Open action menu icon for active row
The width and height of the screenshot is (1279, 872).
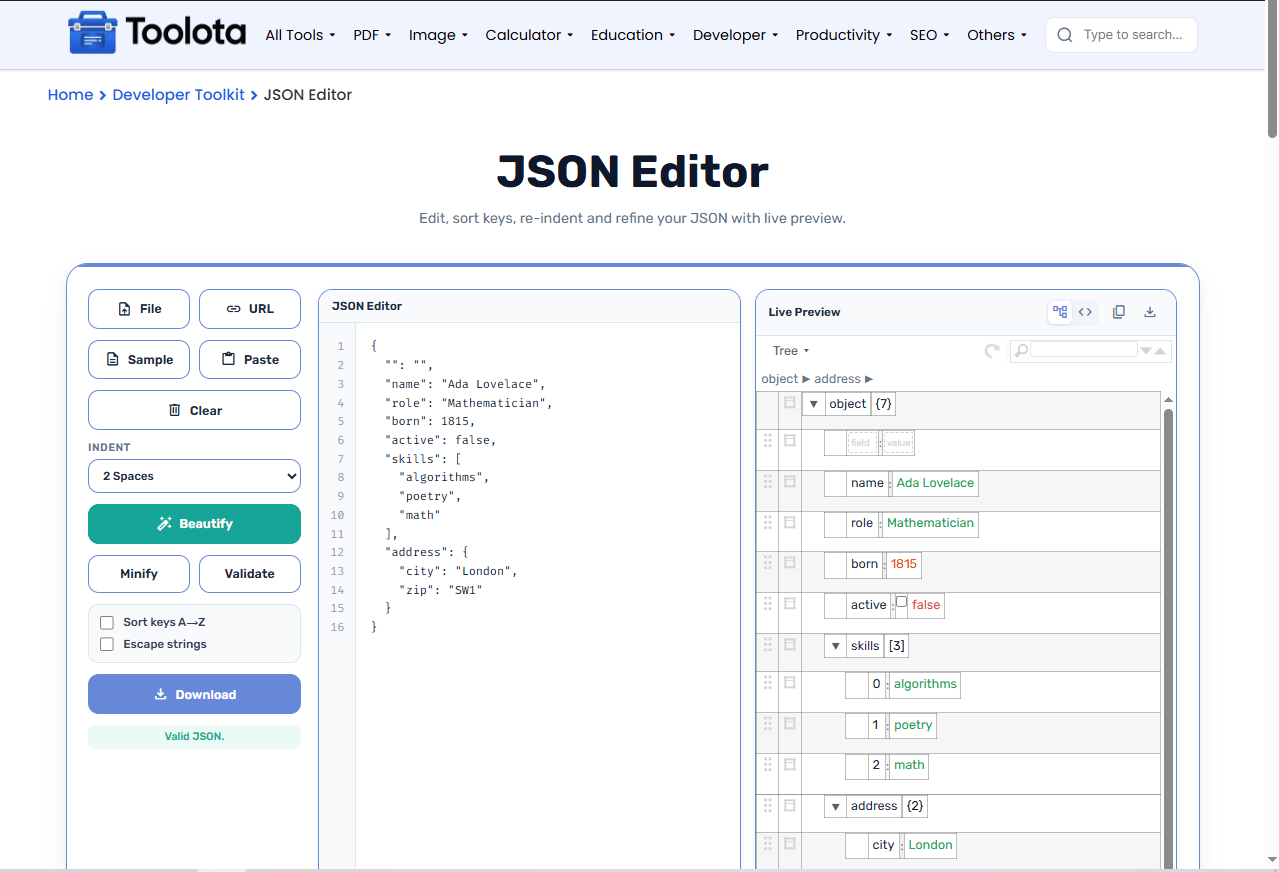click(x=790, y=603)
